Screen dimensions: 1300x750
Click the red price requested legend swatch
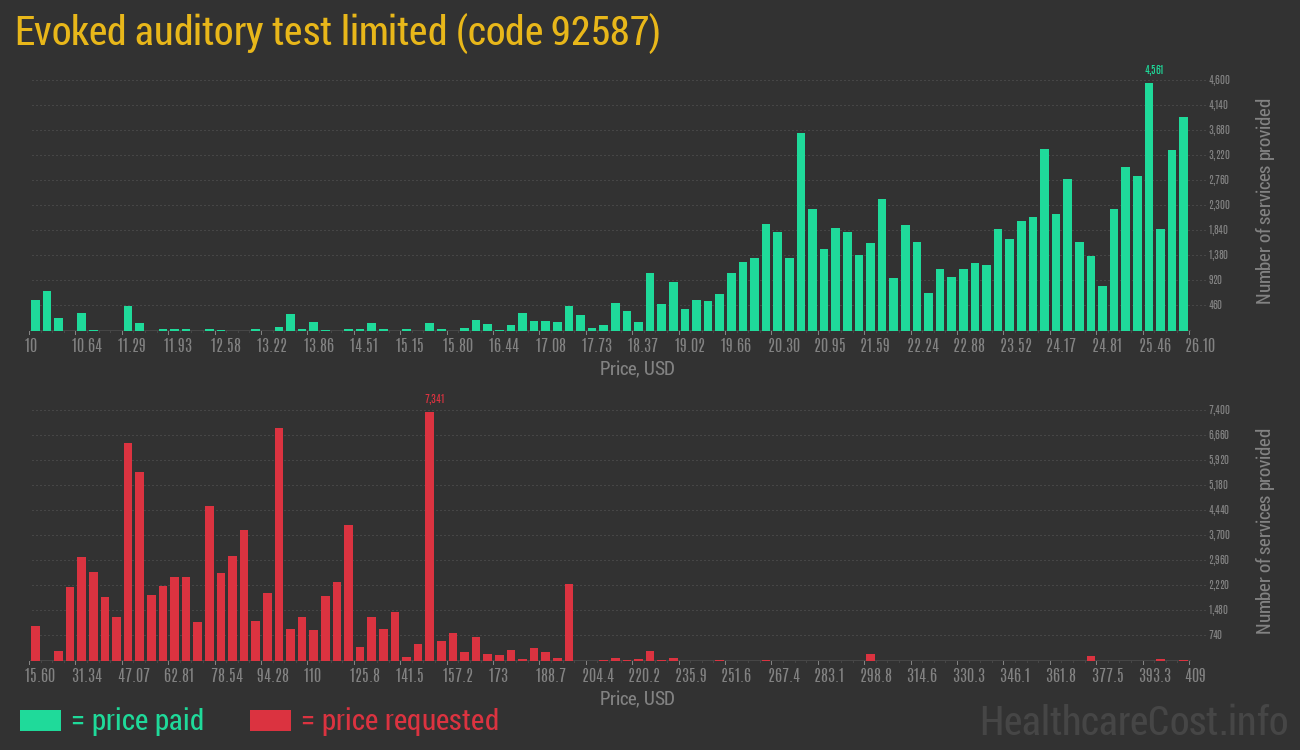[x=270, y=720]
